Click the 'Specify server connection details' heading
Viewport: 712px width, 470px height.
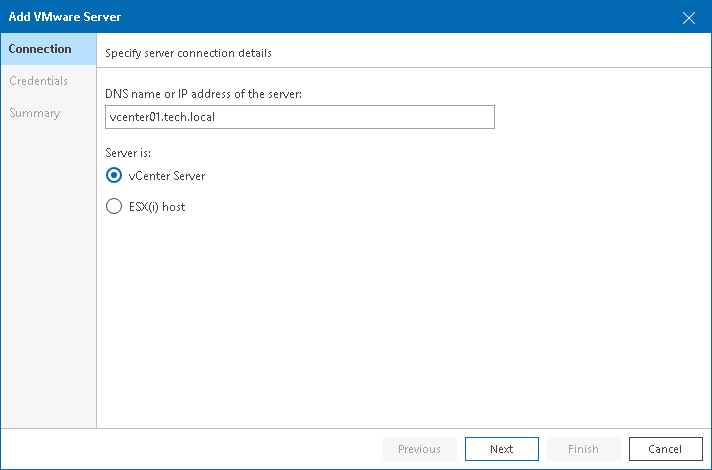tap(188, 53)
